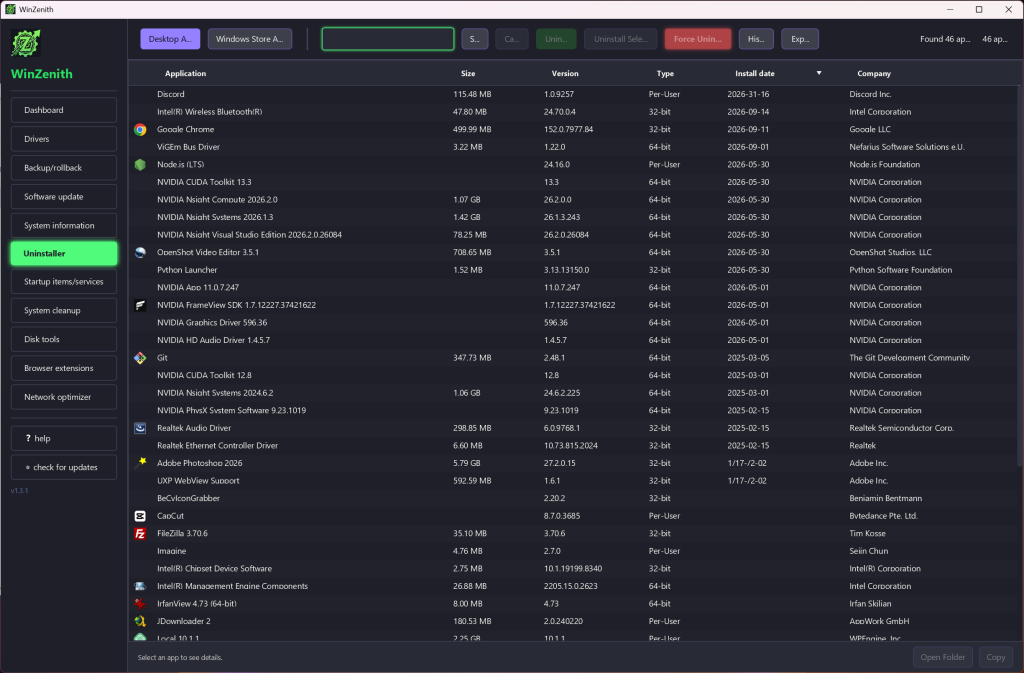Open System cleanup from sidebar
Image resolution: width=1024 pixels, height=673 pixels.
64,311
